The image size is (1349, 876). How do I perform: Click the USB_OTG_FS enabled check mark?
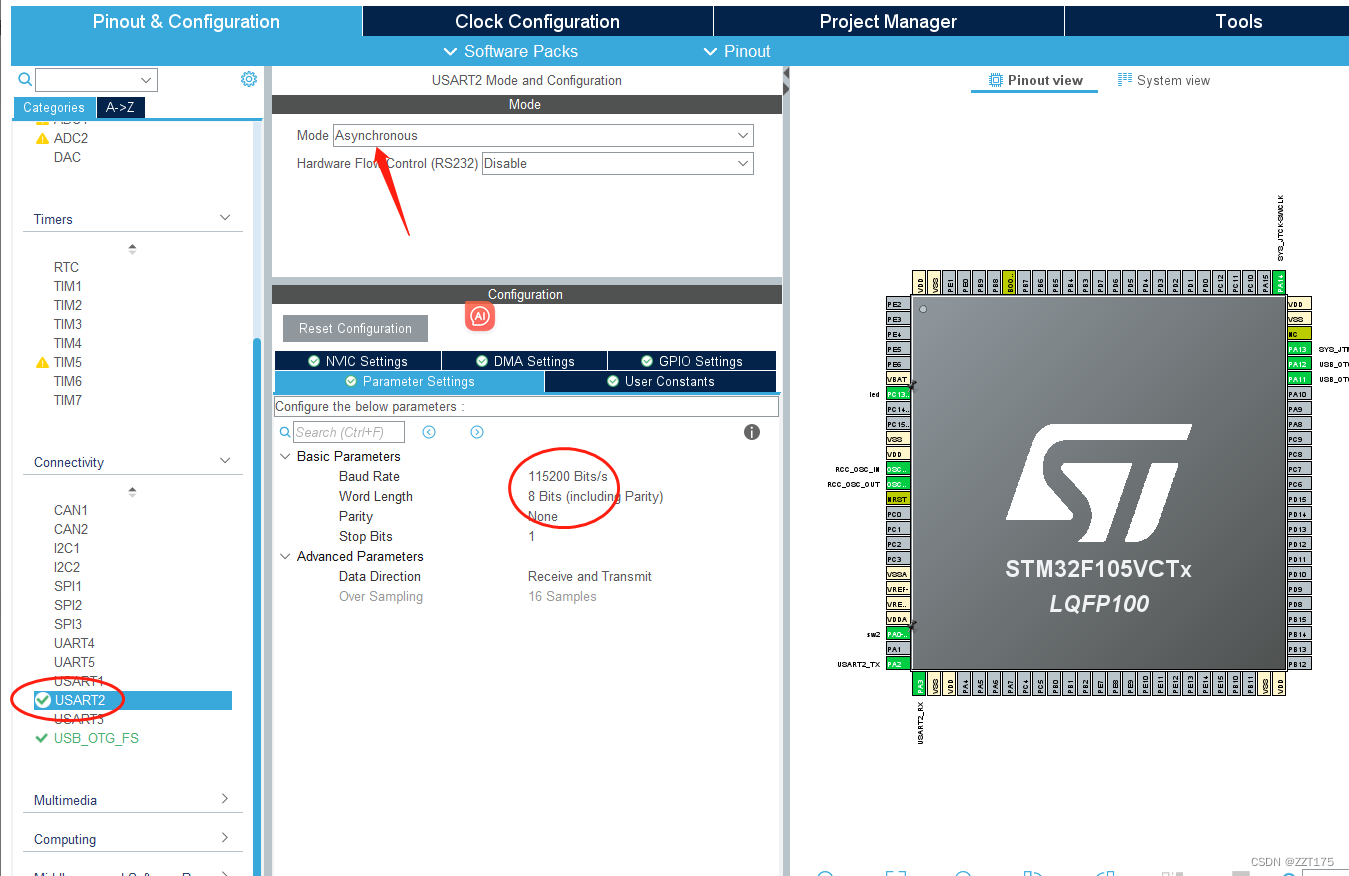41,738
